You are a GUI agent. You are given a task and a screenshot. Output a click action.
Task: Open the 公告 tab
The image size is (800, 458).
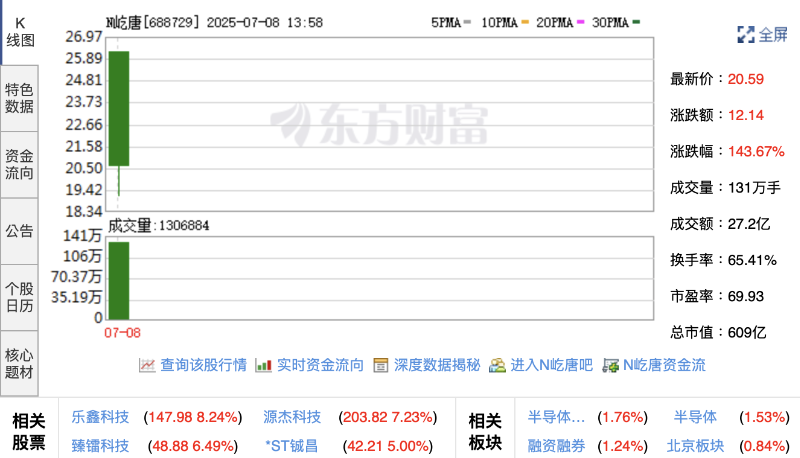[19, 231]
